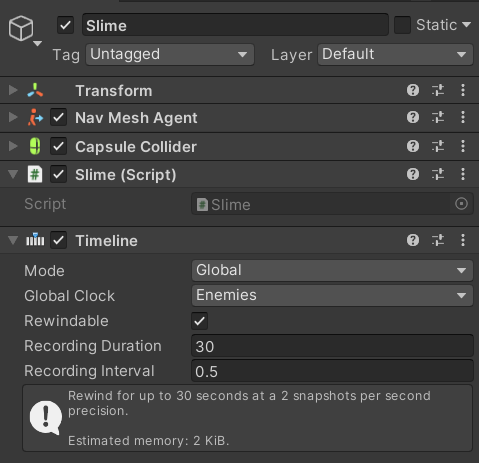The height and width of the screenshot is (463, 479).
Task: Open Transform component more options menu
Action: [463, 90]
